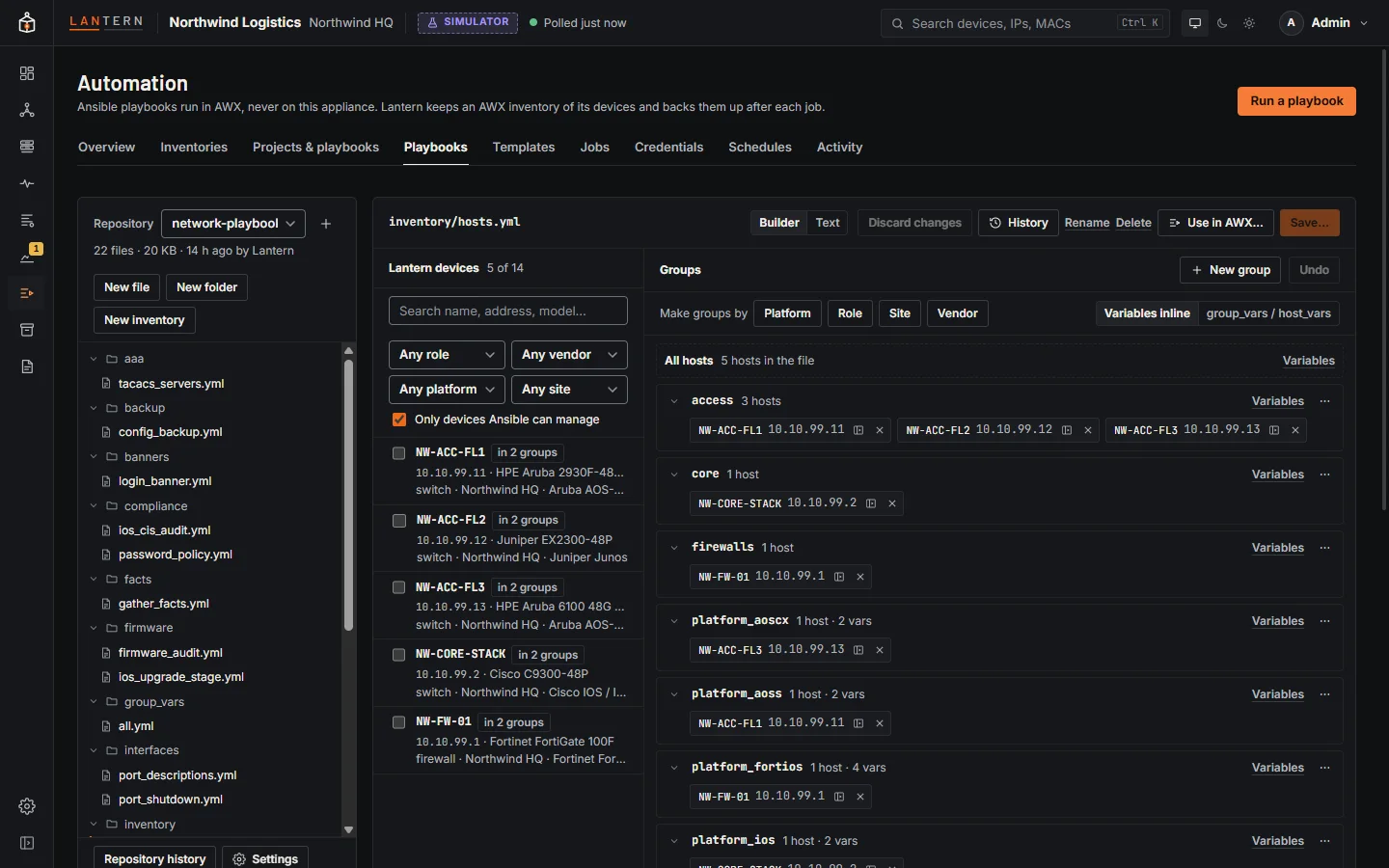This screenshot has height=868, width=1389.
Task: Open the Any vendor filter dropdown
Action: [x=569, y=355]
